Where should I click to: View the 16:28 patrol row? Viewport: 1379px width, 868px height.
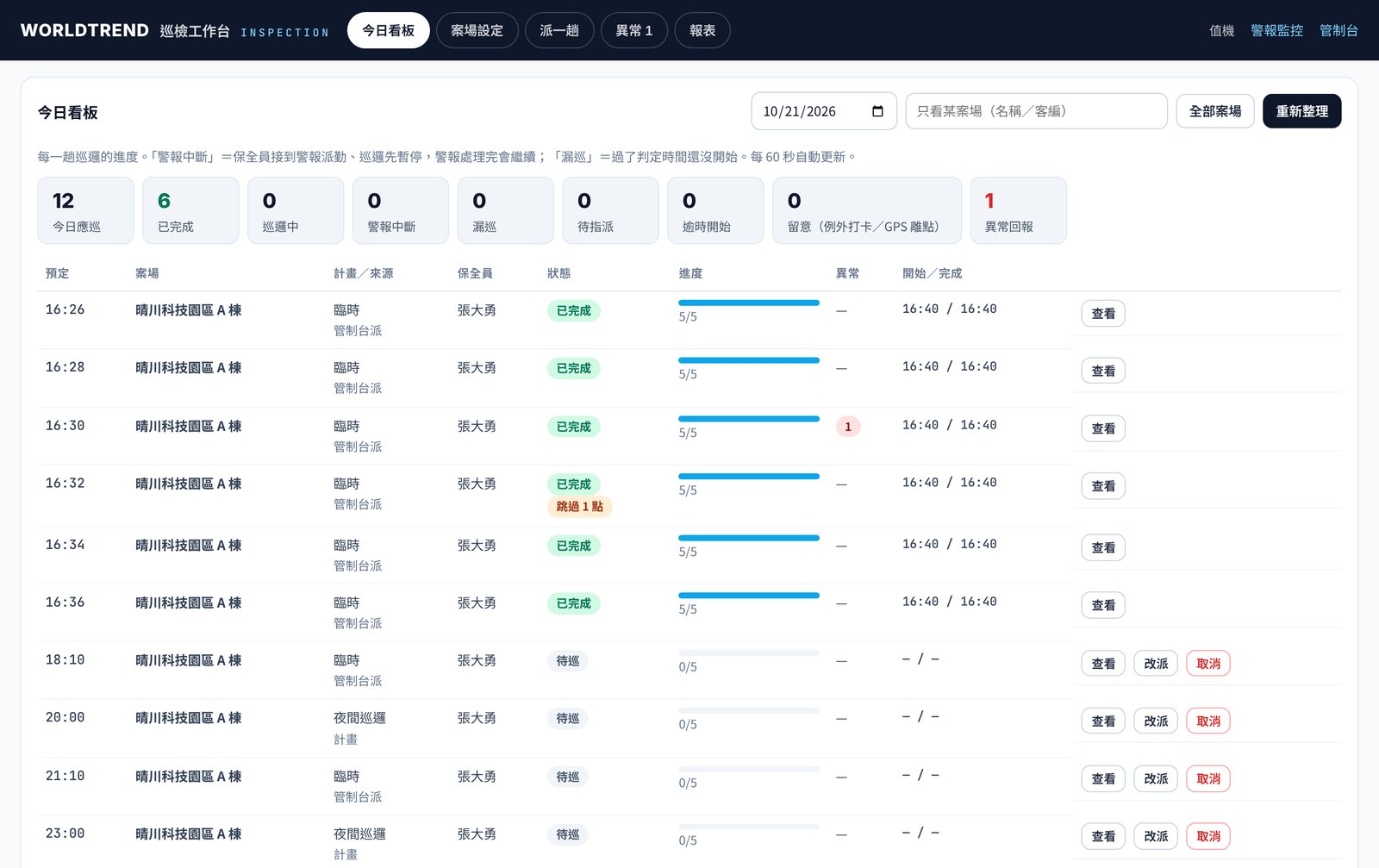pos(1103,371)
